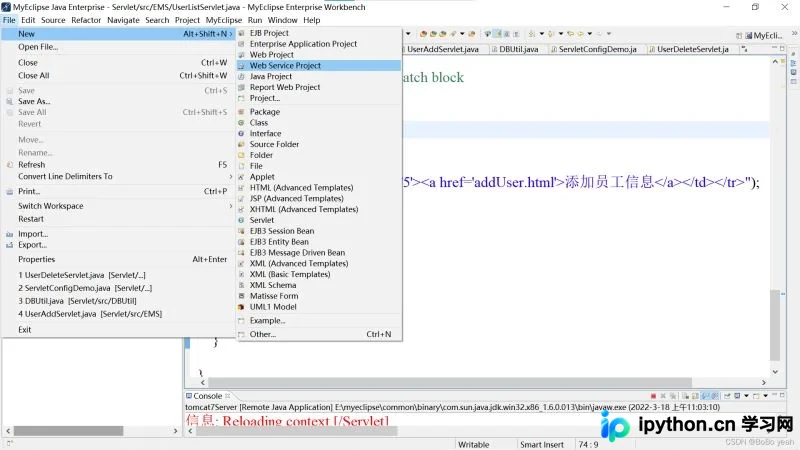Click Import... in File menu
Screen dimensions: 800x450
[x=118, y=234]
